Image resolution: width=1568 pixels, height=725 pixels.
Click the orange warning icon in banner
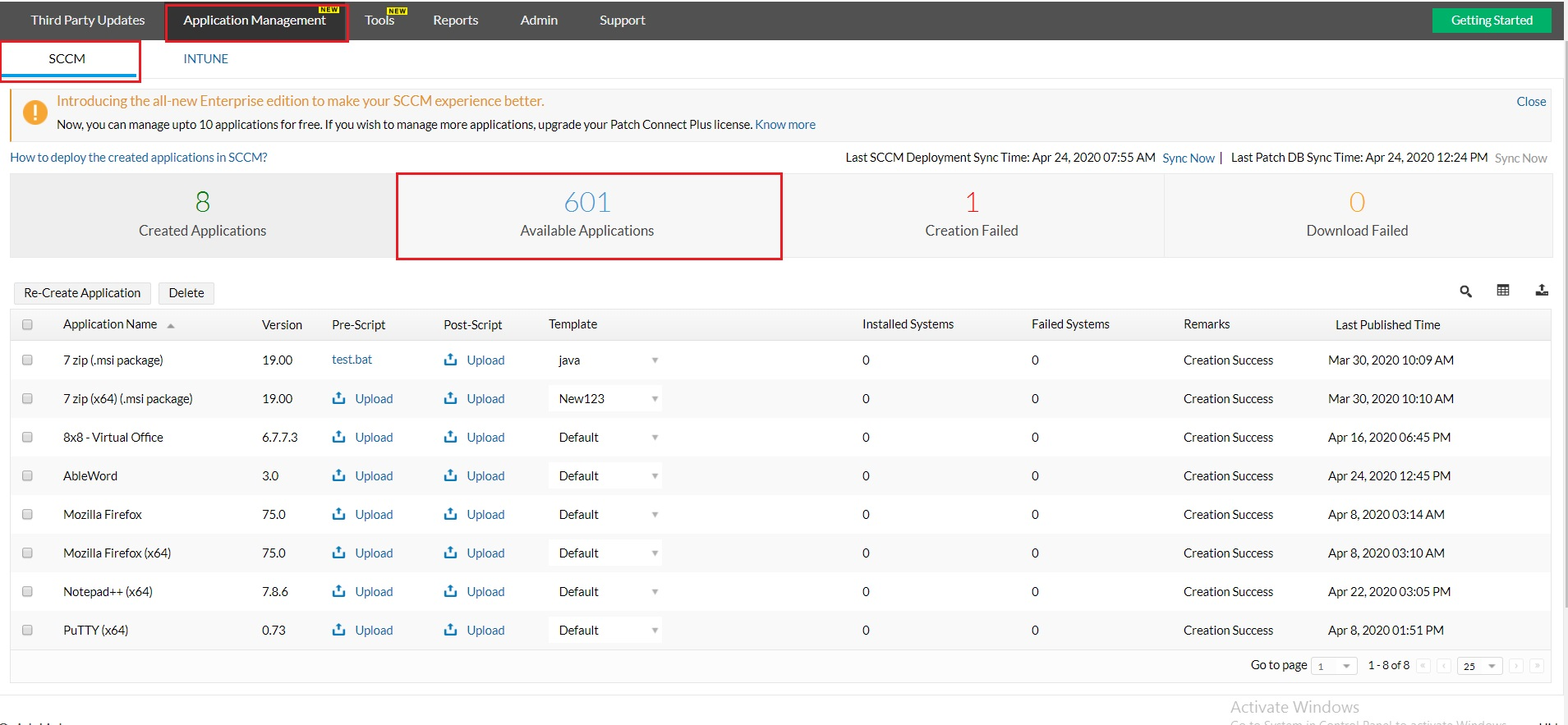[x=35, y=112]
